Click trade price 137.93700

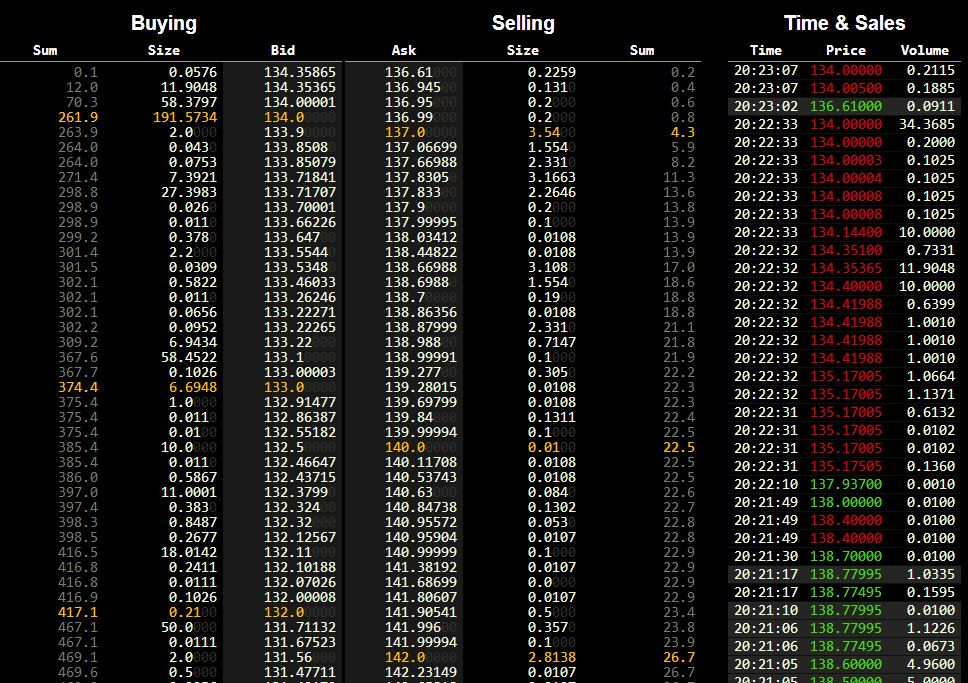(846, 484)
